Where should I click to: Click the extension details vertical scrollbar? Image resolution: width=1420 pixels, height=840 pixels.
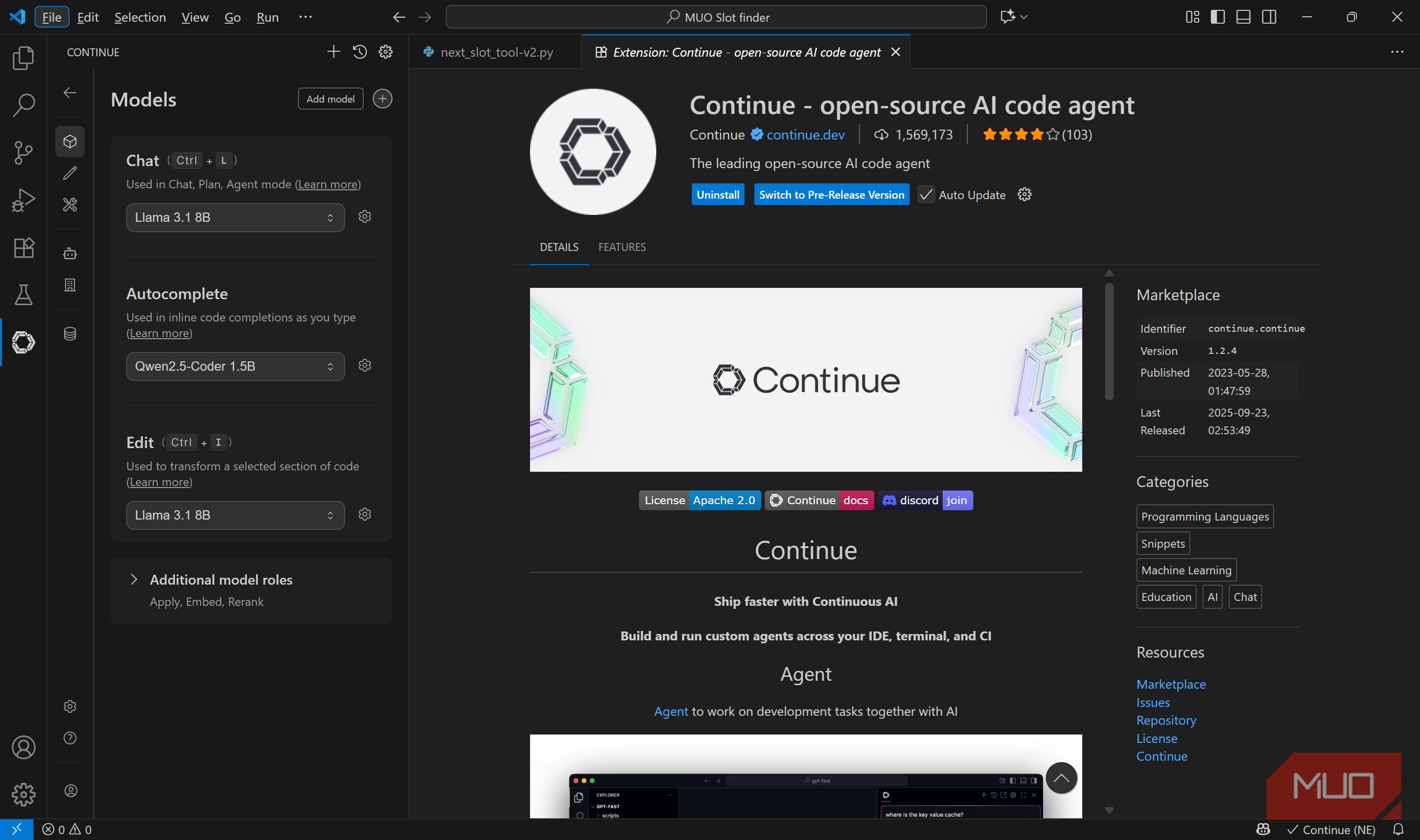(x=1109, y=341)
